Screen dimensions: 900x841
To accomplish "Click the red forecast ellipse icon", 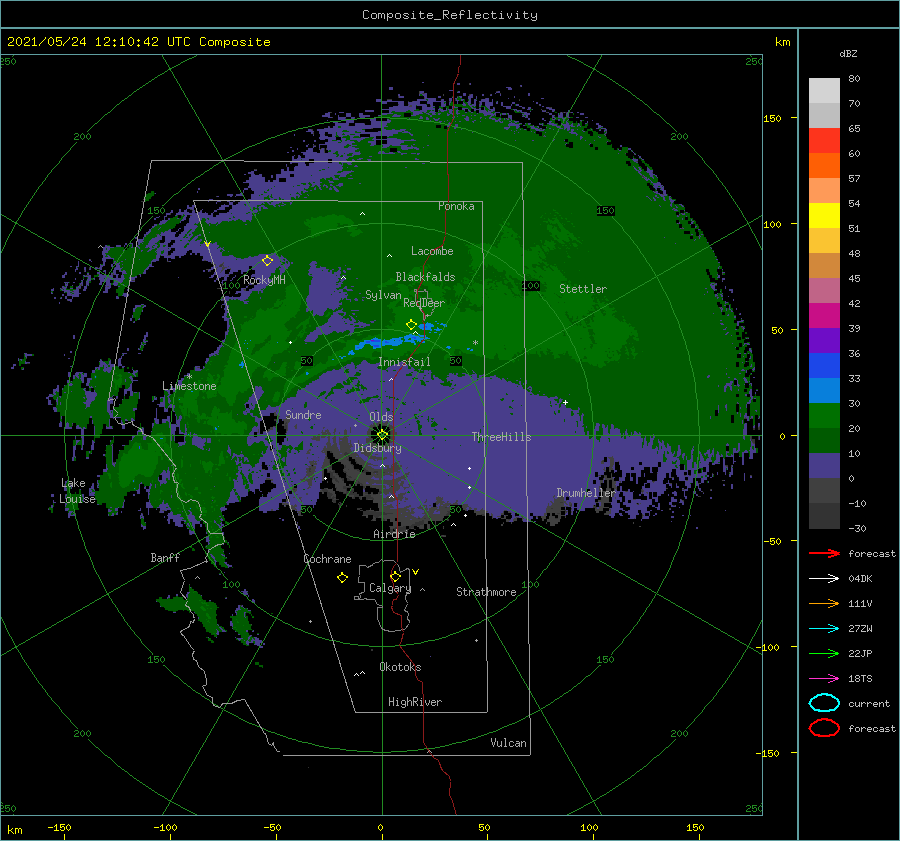I will pos(824,728).
